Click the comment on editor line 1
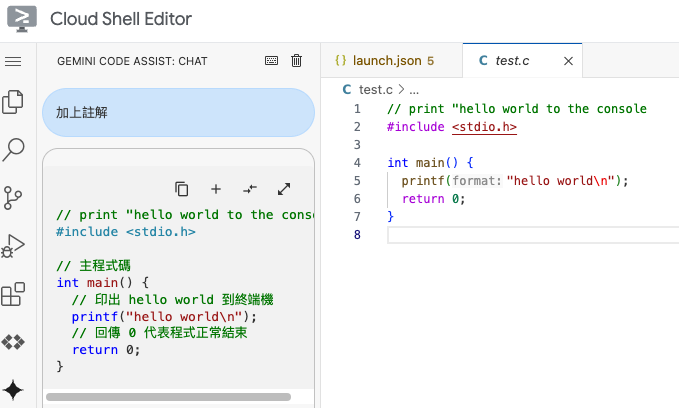 (x=517, y=109)
